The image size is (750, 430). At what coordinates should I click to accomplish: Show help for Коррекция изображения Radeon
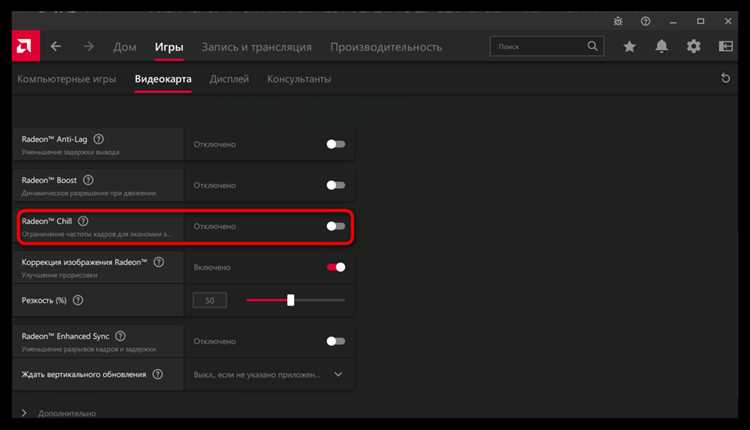[x=159, y=262]
